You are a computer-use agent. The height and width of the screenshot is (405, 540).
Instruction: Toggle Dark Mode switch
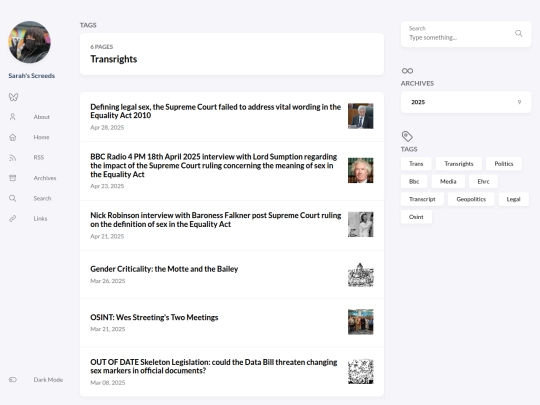13,380
